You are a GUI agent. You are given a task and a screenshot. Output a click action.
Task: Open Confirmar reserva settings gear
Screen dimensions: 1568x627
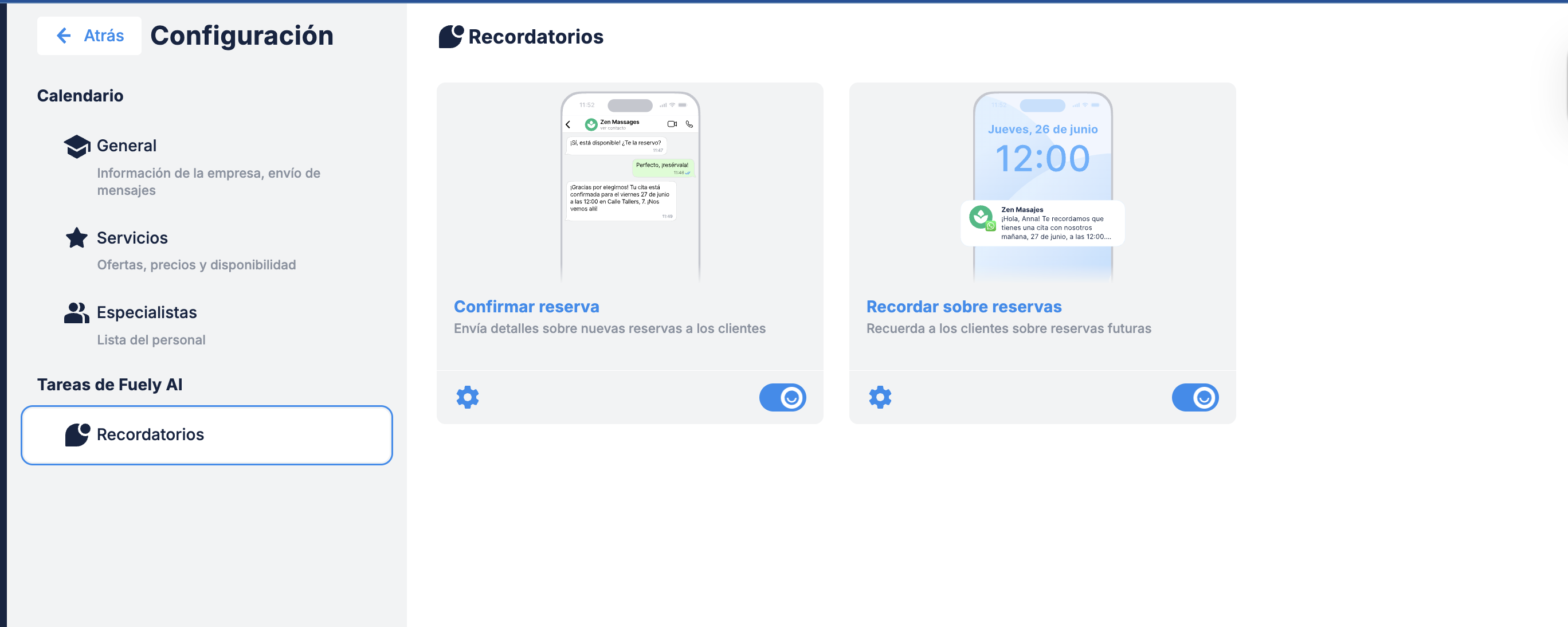[x=468, y=398]
